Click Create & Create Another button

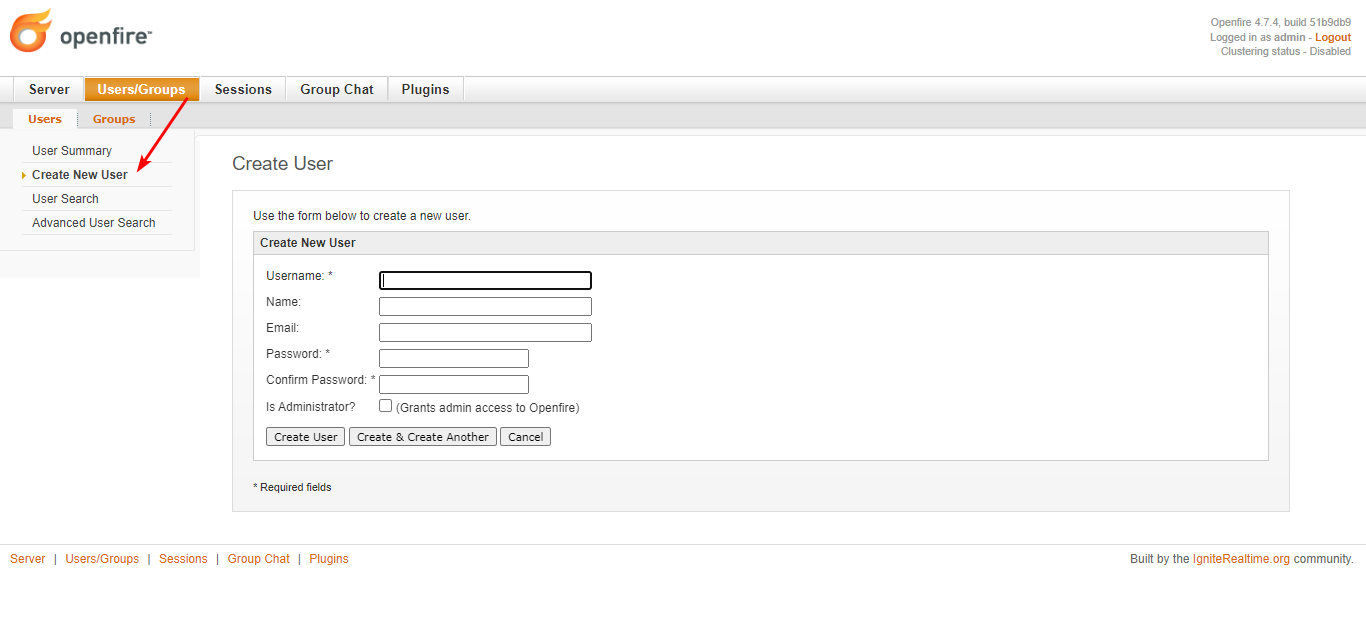click(x=423, y=437)
